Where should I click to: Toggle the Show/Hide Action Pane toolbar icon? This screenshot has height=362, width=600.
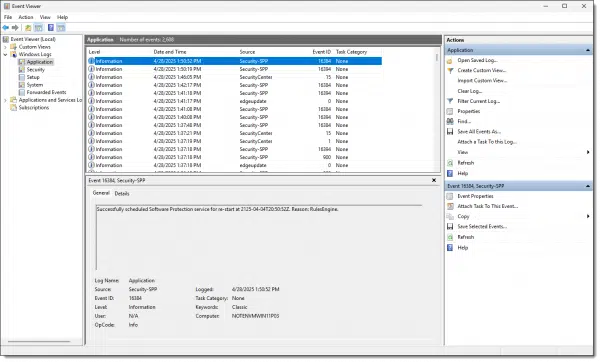pyautogui.click(x=61, y=28)
